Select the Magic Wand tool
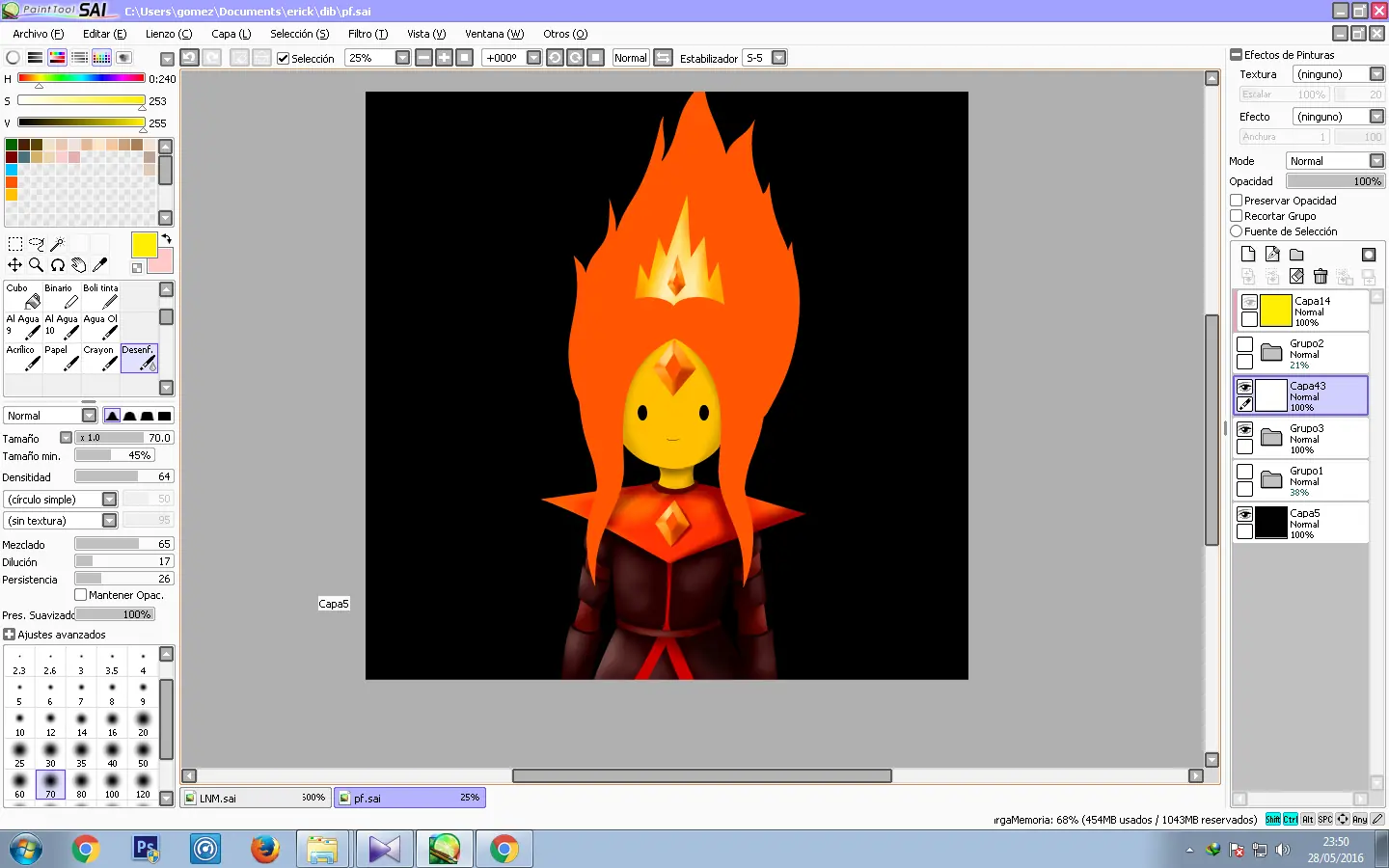The image size is (1389, 868). [57, 244]
